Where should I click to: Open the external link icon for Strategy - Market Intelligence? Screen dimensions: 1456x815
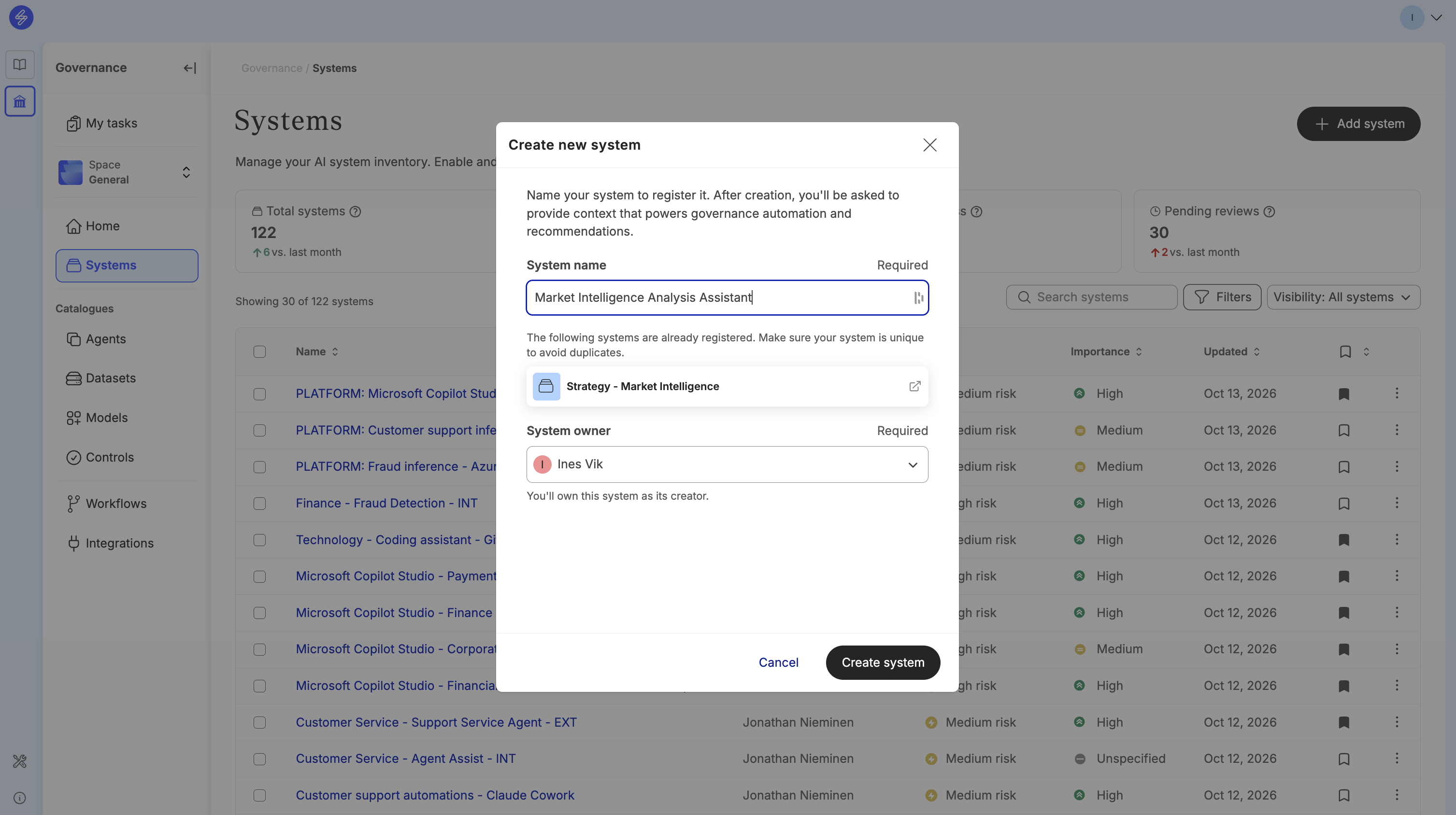click(914, 386)
